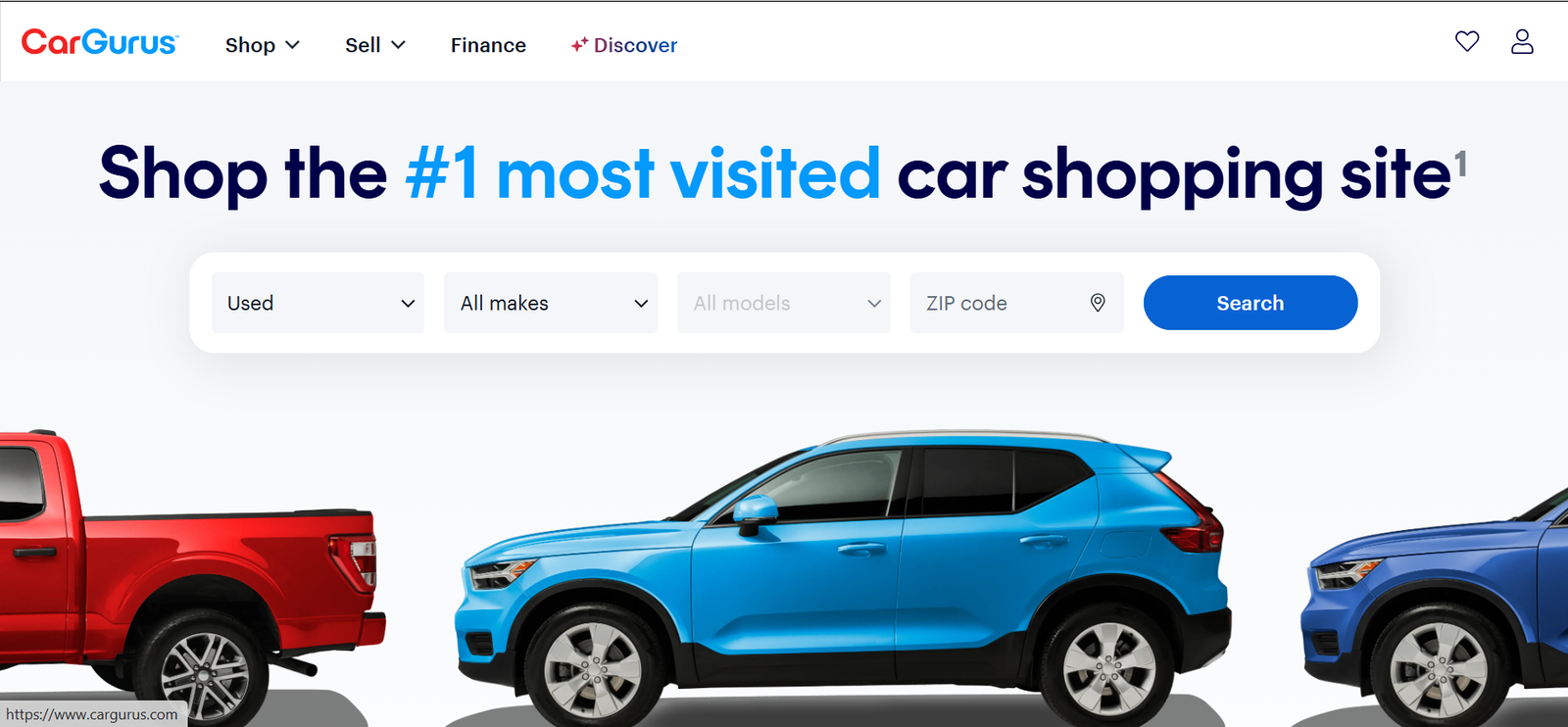
Task: Expand the Used condition dropdown
Action: [x=318, y=303]
